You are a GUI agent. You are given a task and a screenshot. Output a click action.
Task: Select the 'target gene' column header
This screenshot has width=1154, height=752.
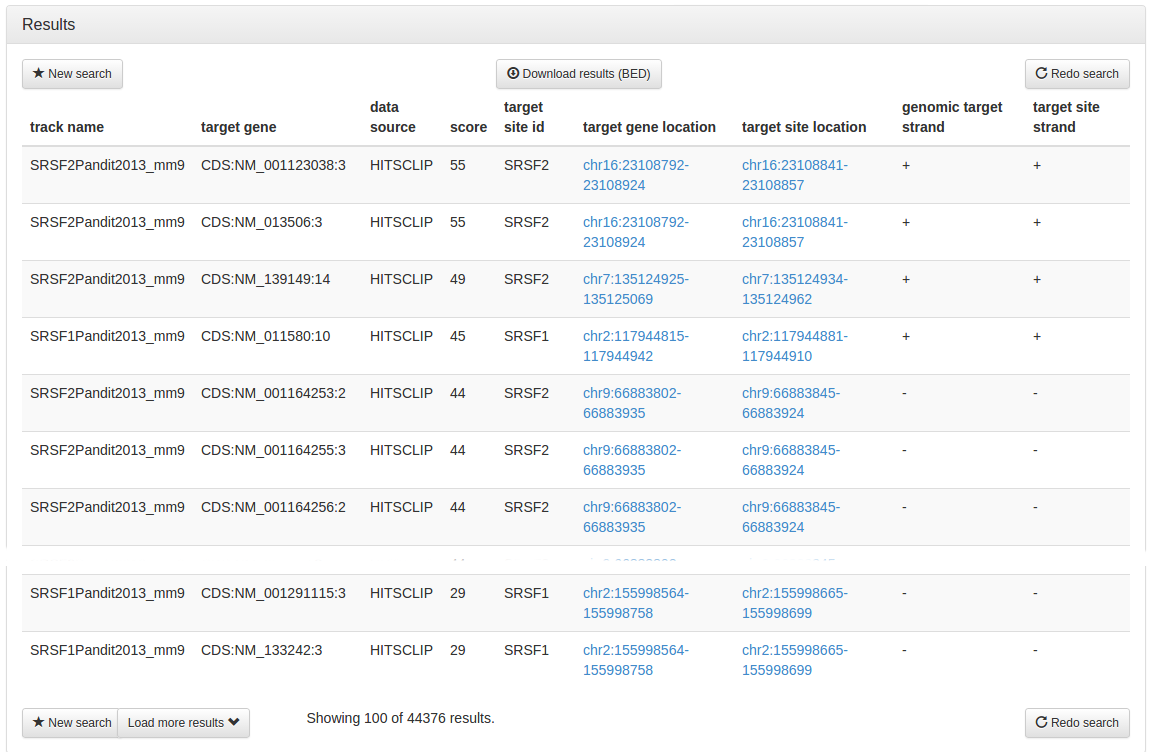point(238,127)
